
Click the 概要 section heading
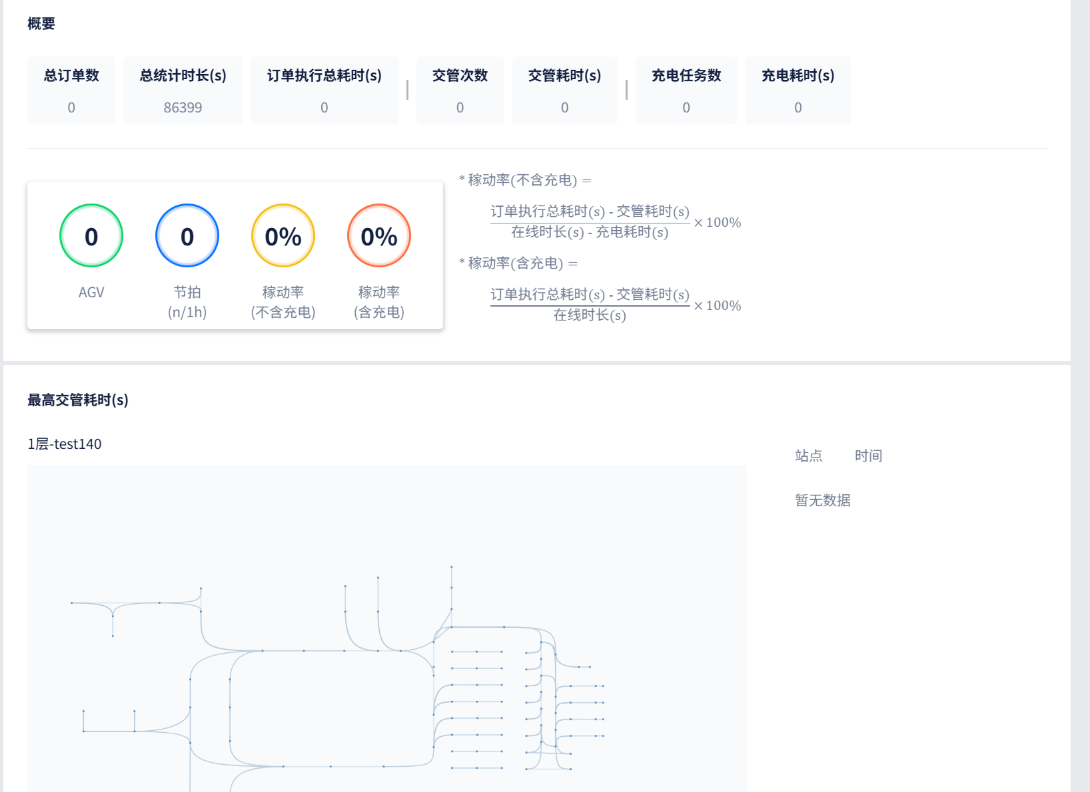(41, 24)
